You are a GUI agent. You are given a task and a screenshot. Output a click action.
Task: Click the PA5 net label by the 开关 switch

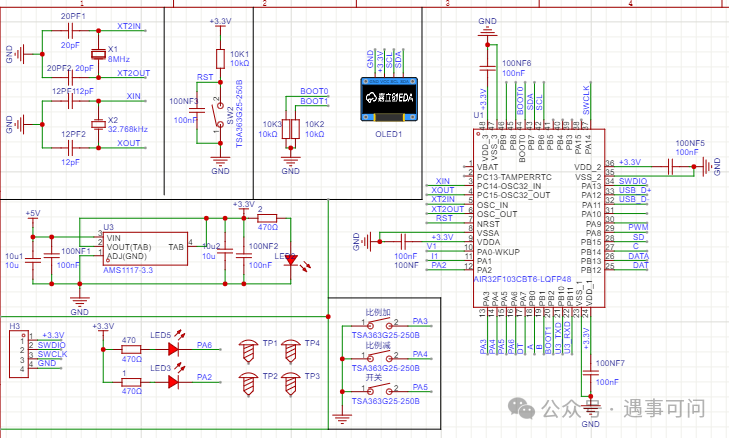point(420,387)
